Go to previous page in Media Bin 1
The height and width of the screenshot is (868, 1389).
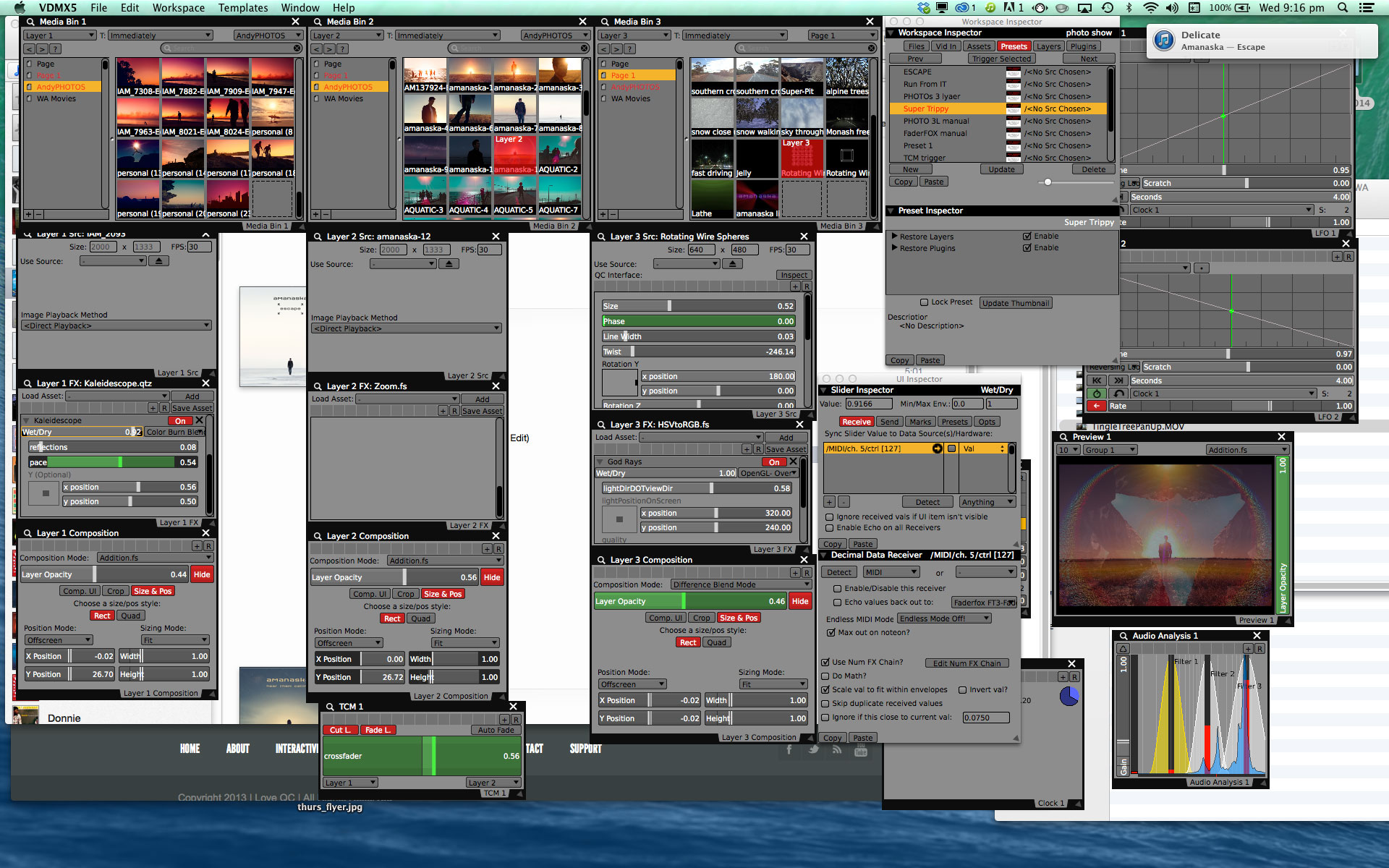click(x=29, y=49)
